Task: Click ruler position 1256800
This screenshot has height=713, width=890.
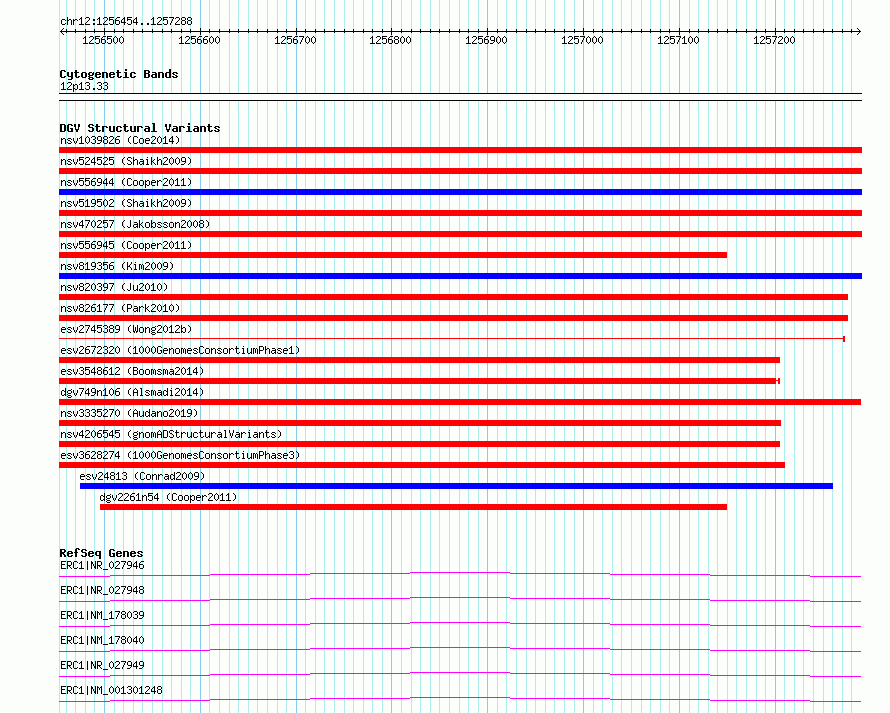Action: point(391,40)
